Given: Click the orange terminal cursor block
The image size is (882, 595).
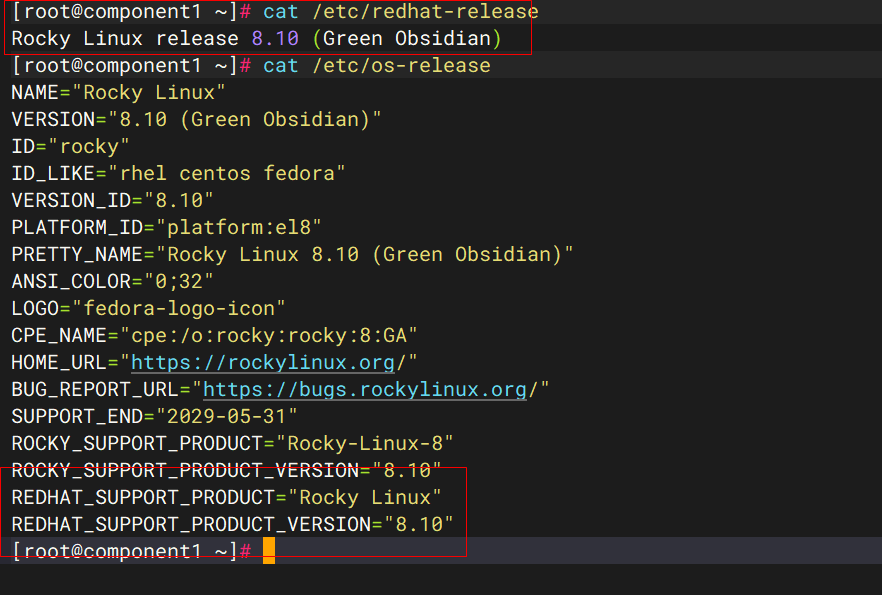Looking at the screenshot, I should pyautogui.click(x=268, y=550).
